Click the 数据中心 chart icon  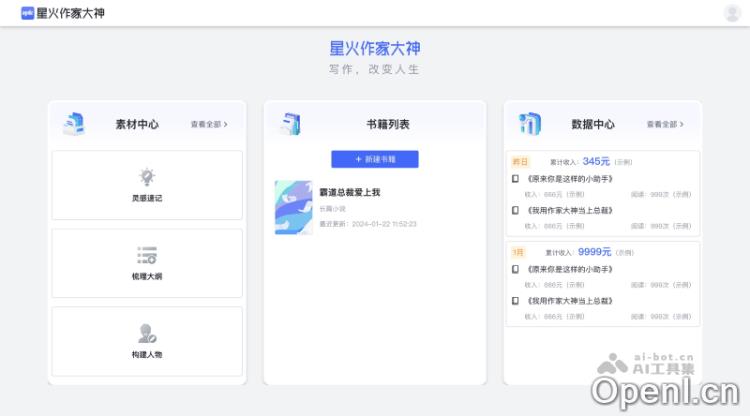(x=530, y=124)
